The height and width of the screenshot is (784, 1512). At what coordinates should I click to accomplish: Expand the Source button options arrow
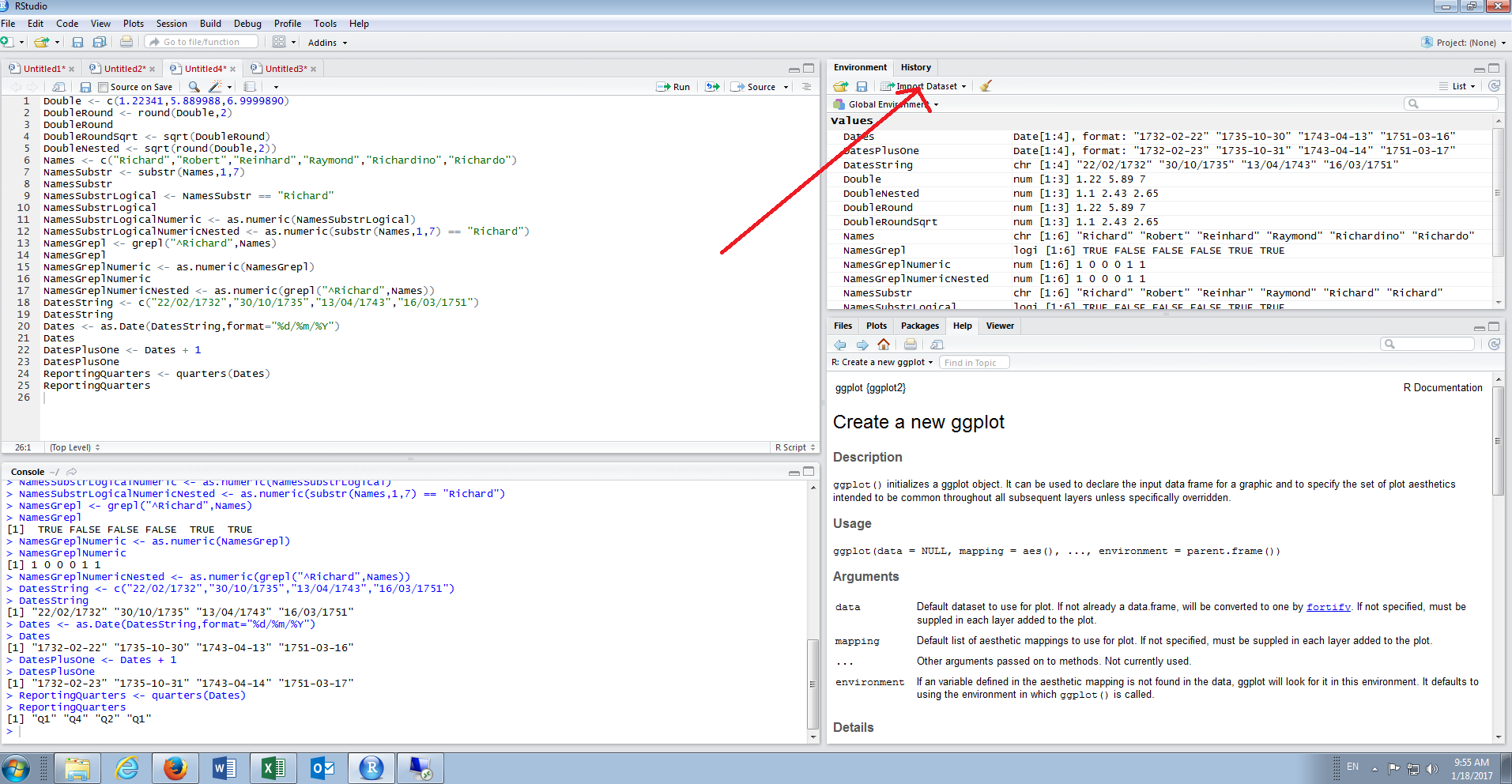coord(786,87)
